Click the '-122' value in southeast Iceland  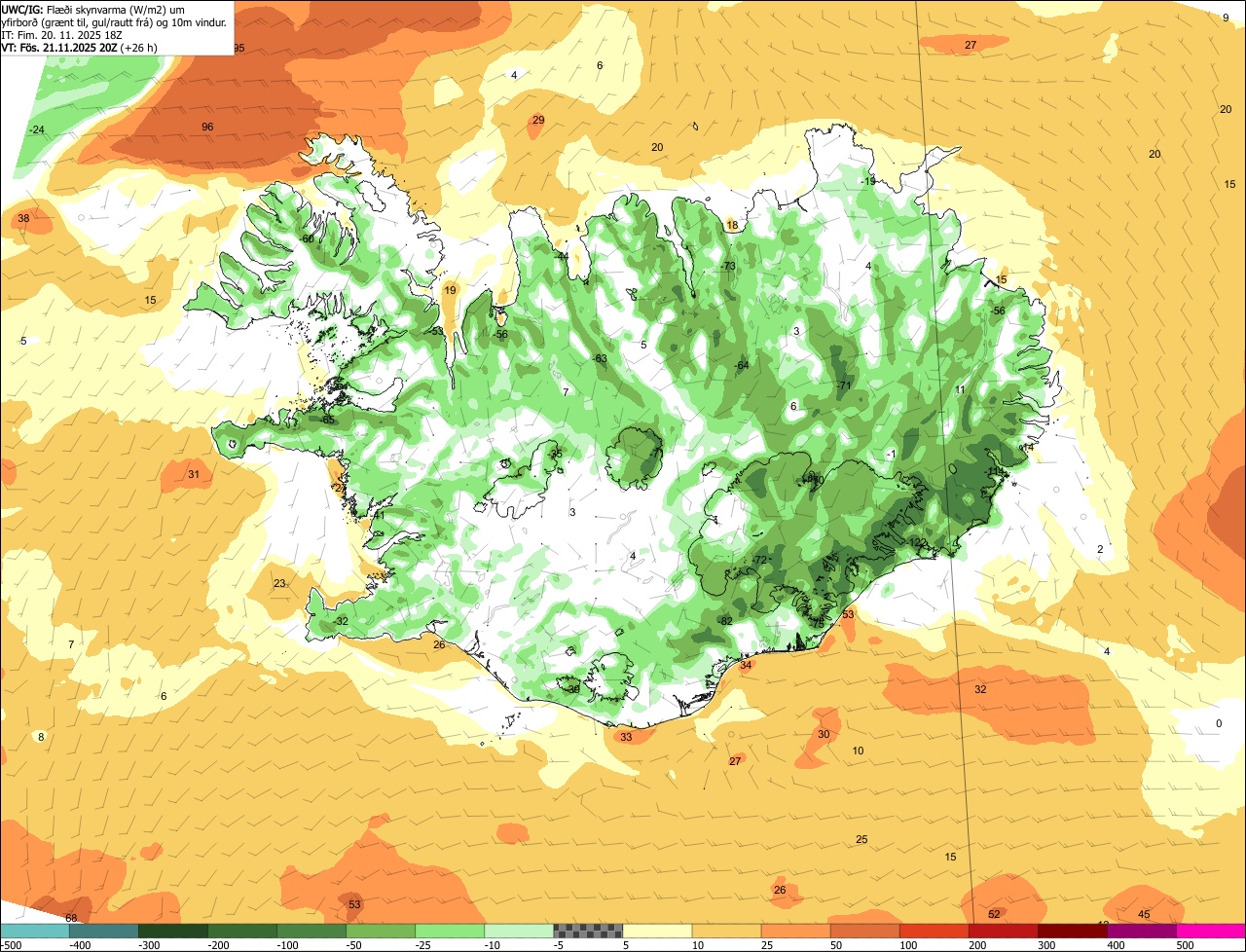[917, 542]
